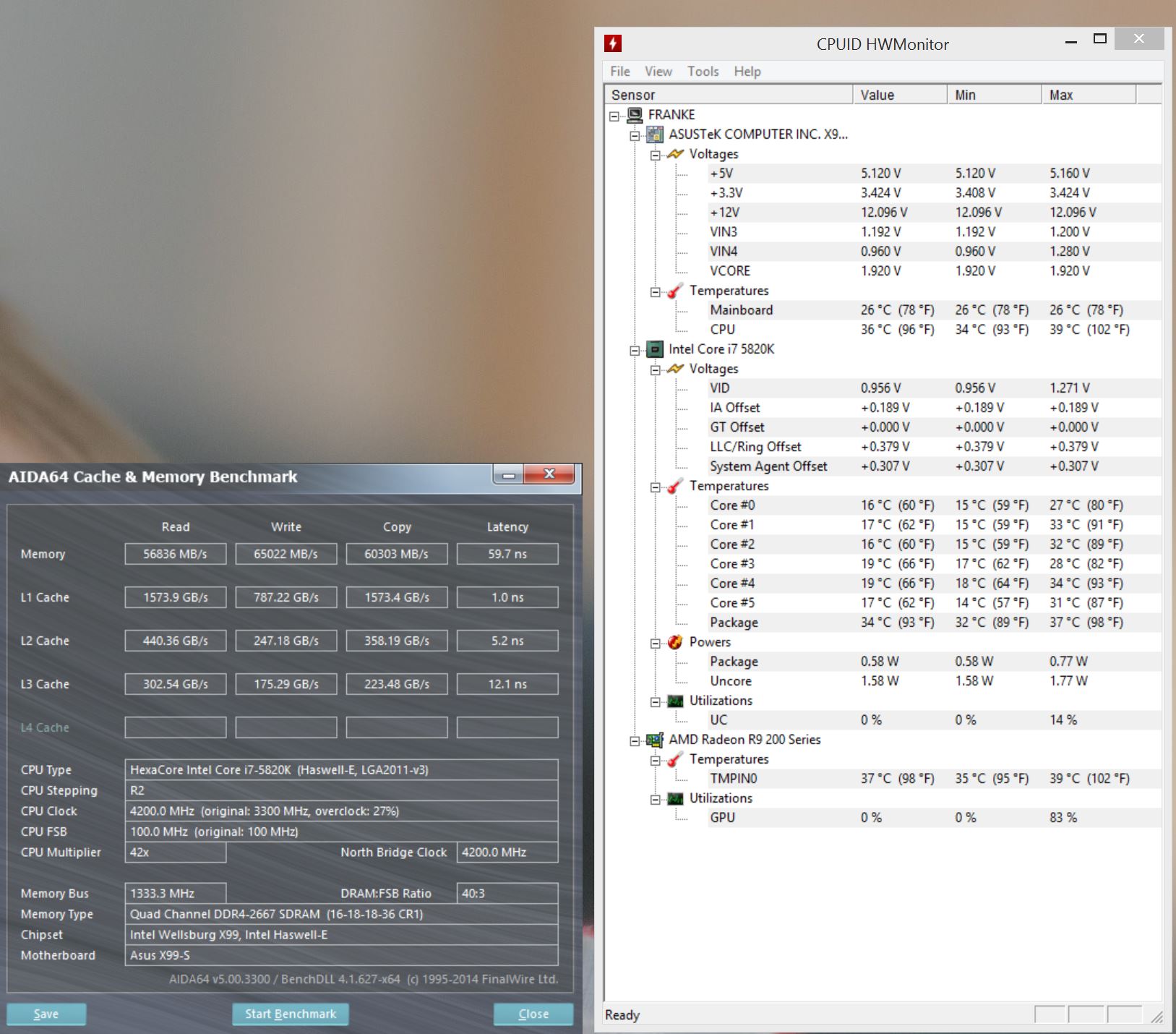The image size is (1176, 1034).
Task: Click the Max column header
Action: (1089, 95)
